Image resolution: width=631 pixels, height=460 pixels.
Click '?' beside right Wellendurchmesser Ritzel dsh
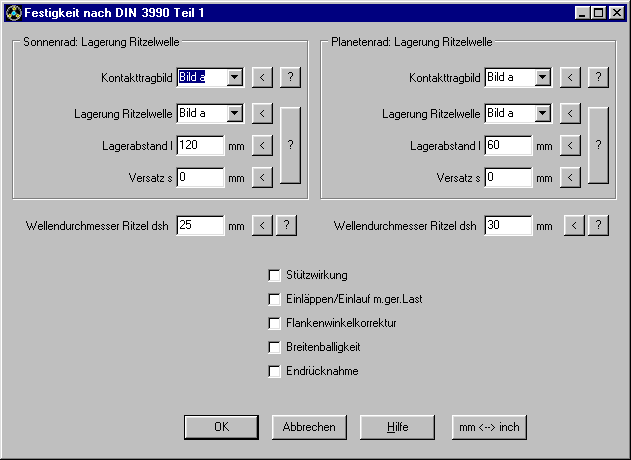(x=597, y=225)
